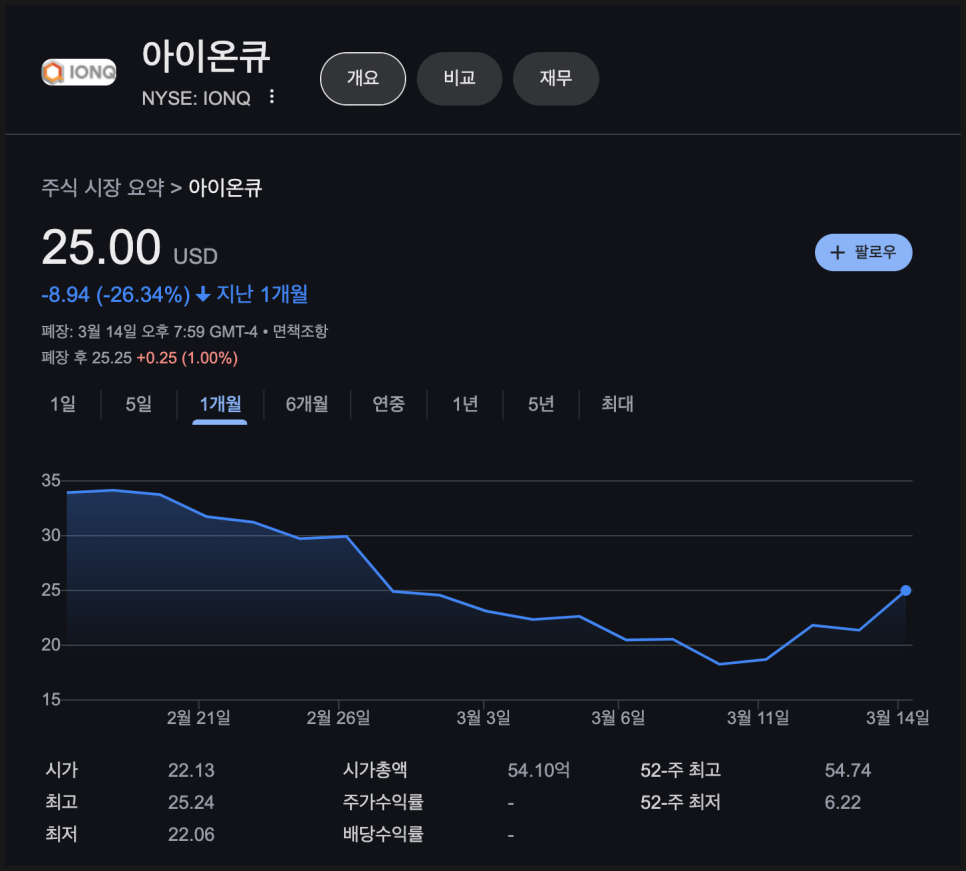Follow the stock with 팔로우 button
Image resolution: width=966 pixels, height=871 pixels.
pos(863,252)
